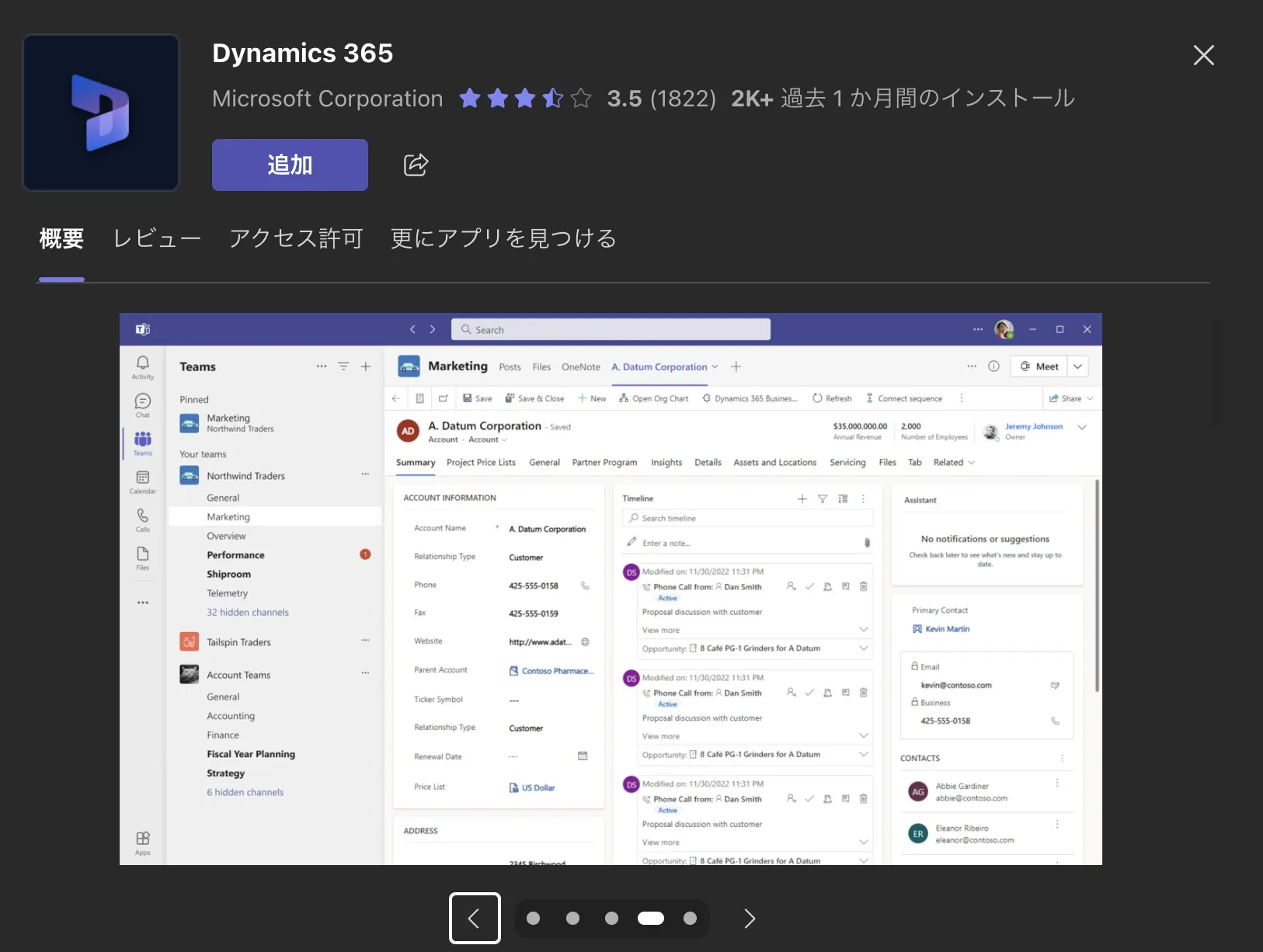Select the Insights tab in the preview
Image resolution: width=1263 pixels, height=952 pixels.
pos(666,463)
